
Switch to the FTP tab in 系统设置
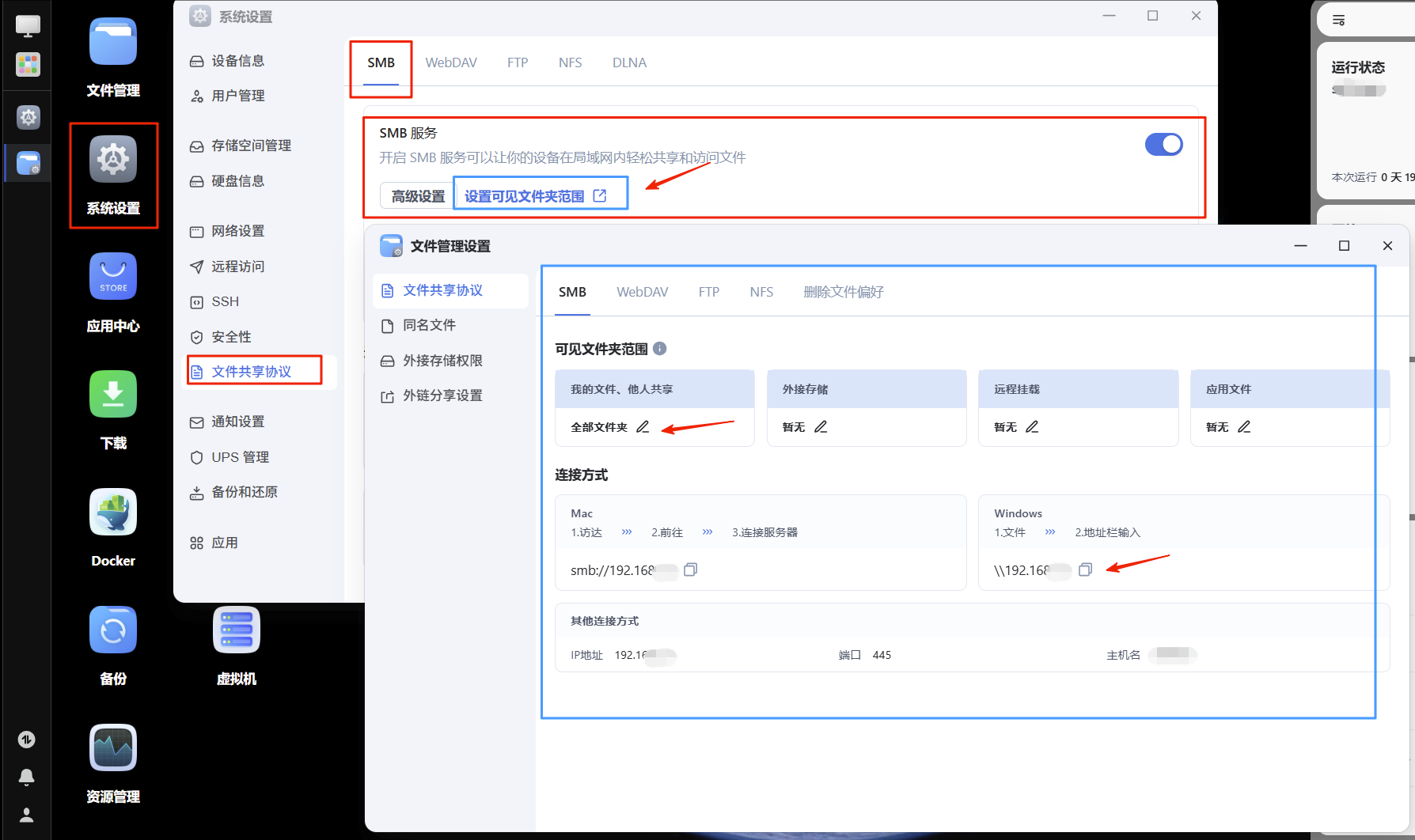[x=518, y=62]
